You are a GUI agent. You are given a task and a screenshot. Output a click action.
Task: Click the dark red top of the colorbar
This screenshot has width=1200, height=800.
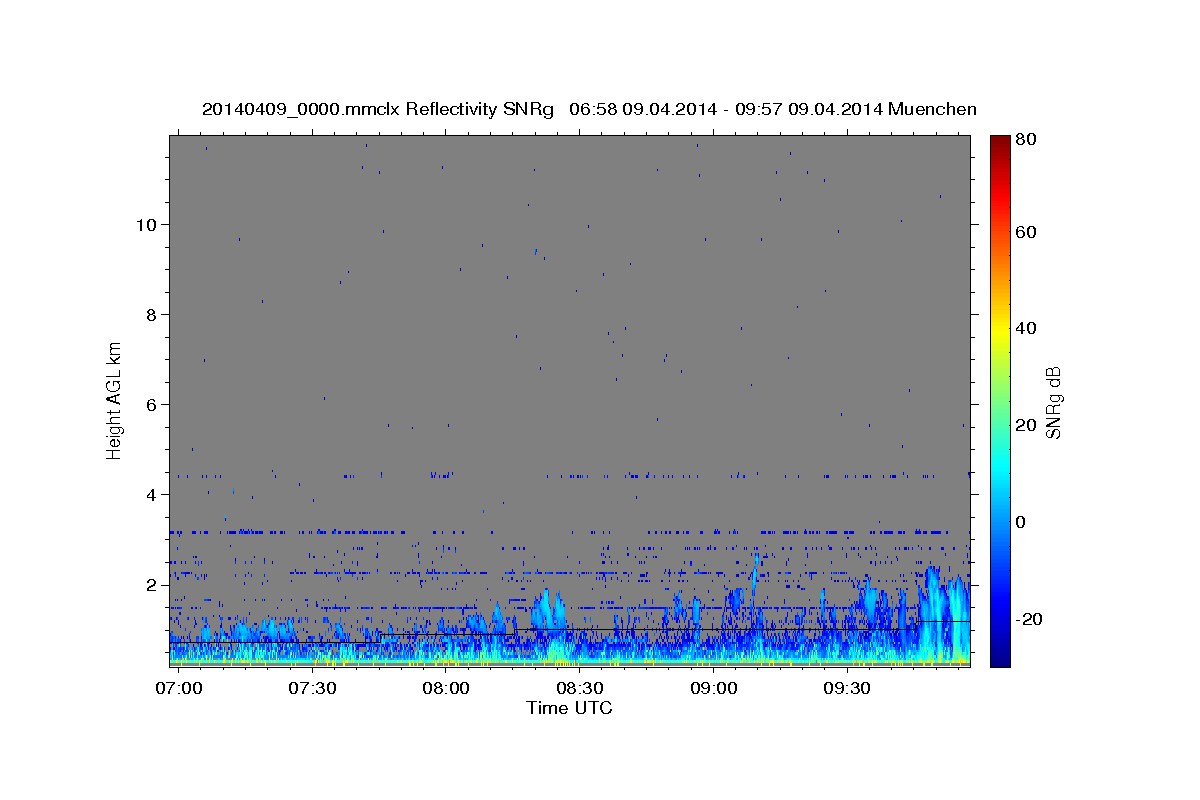coord(1000,143)
